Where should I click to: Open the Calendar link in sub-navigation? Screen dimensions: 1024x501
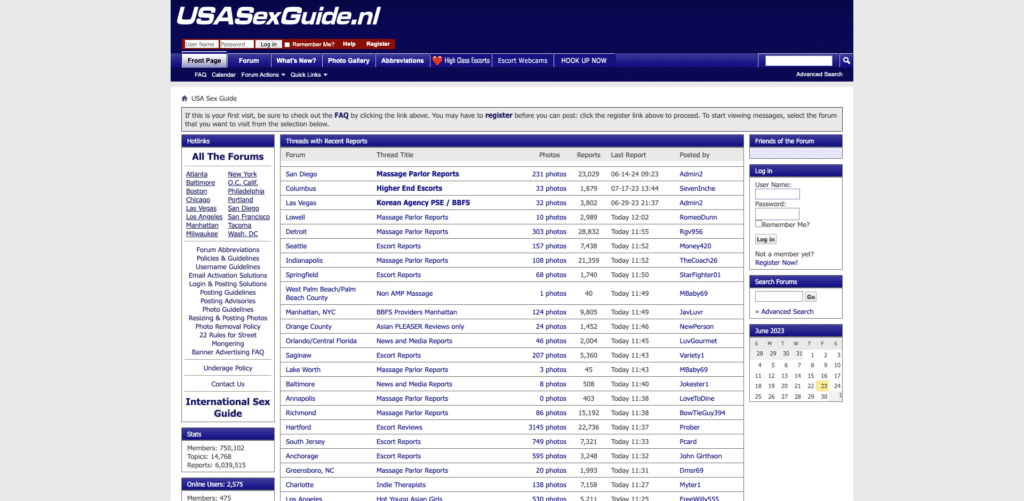223,74
